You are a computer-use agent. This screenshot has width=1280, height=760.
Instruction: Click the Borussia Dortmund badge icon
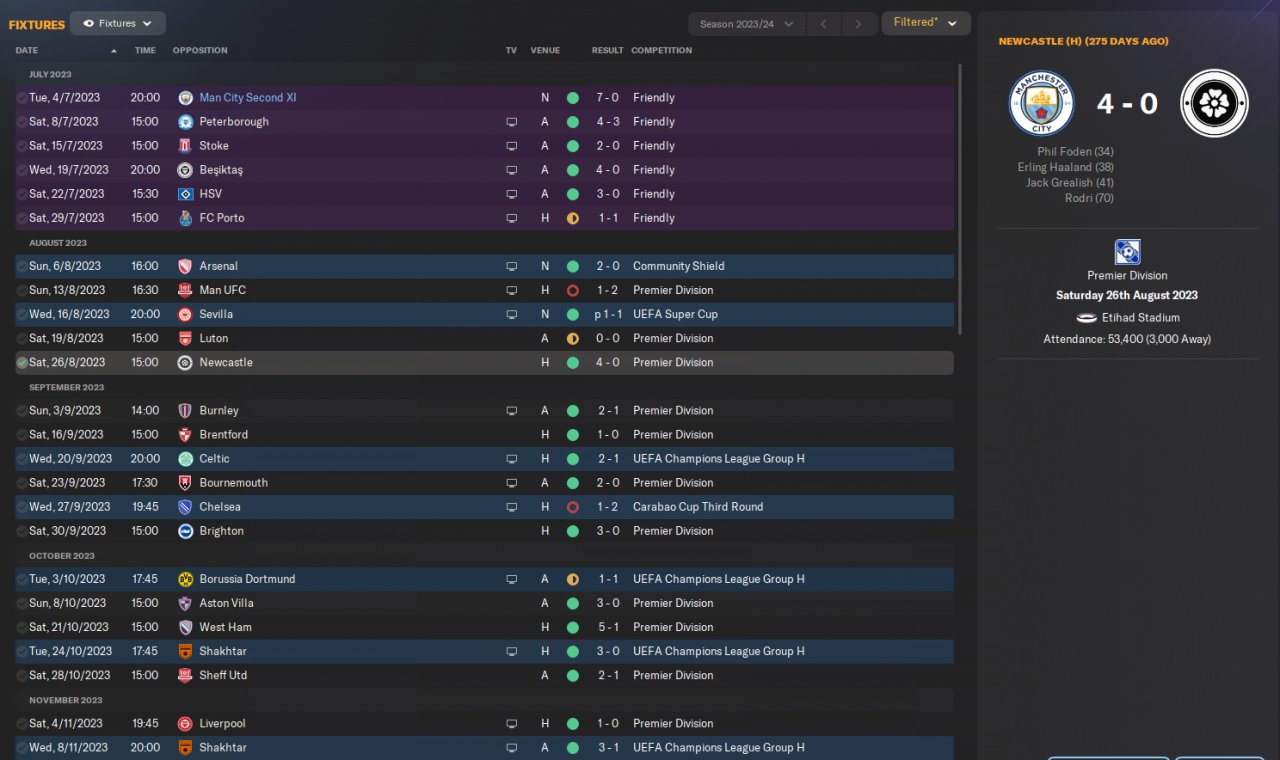click(185, 579)
